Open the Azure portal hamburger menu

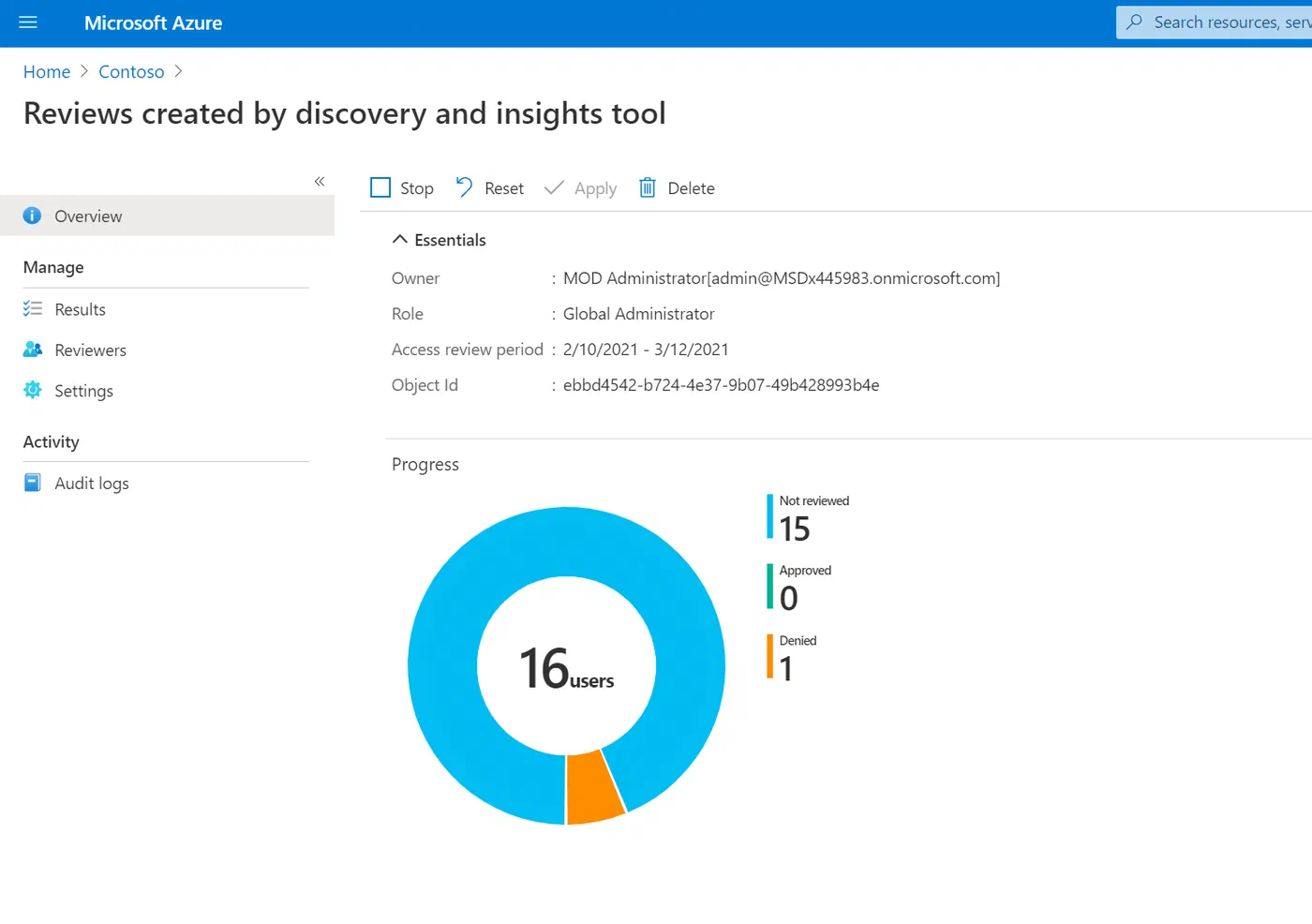pyautogui.click(x=28, y=22)
